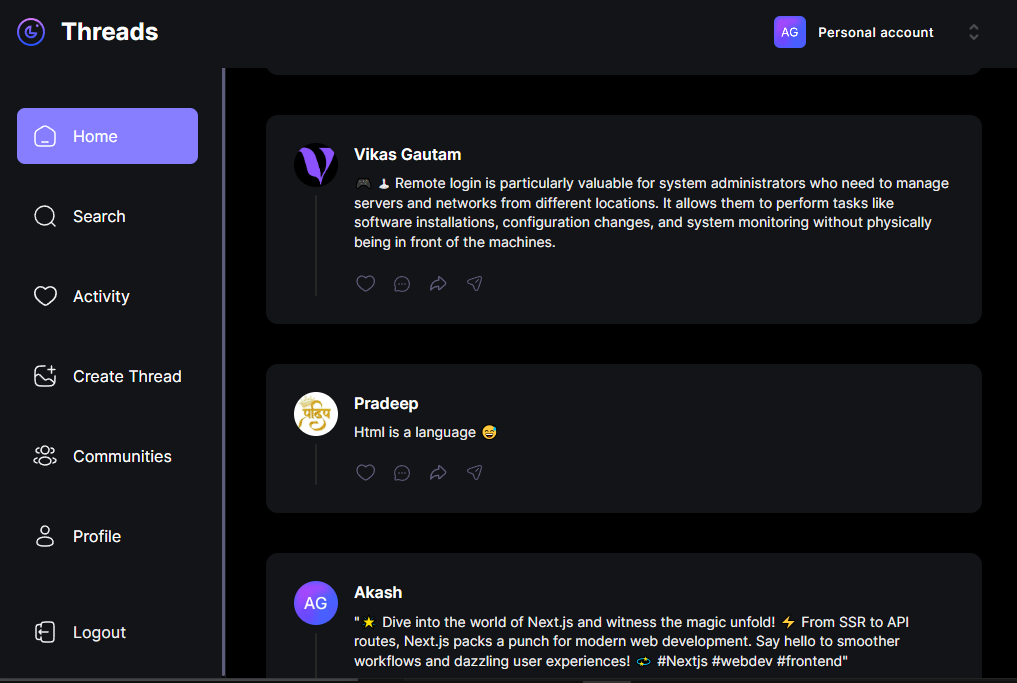Navigate to Profile in sidebar

tap(97, 536)
